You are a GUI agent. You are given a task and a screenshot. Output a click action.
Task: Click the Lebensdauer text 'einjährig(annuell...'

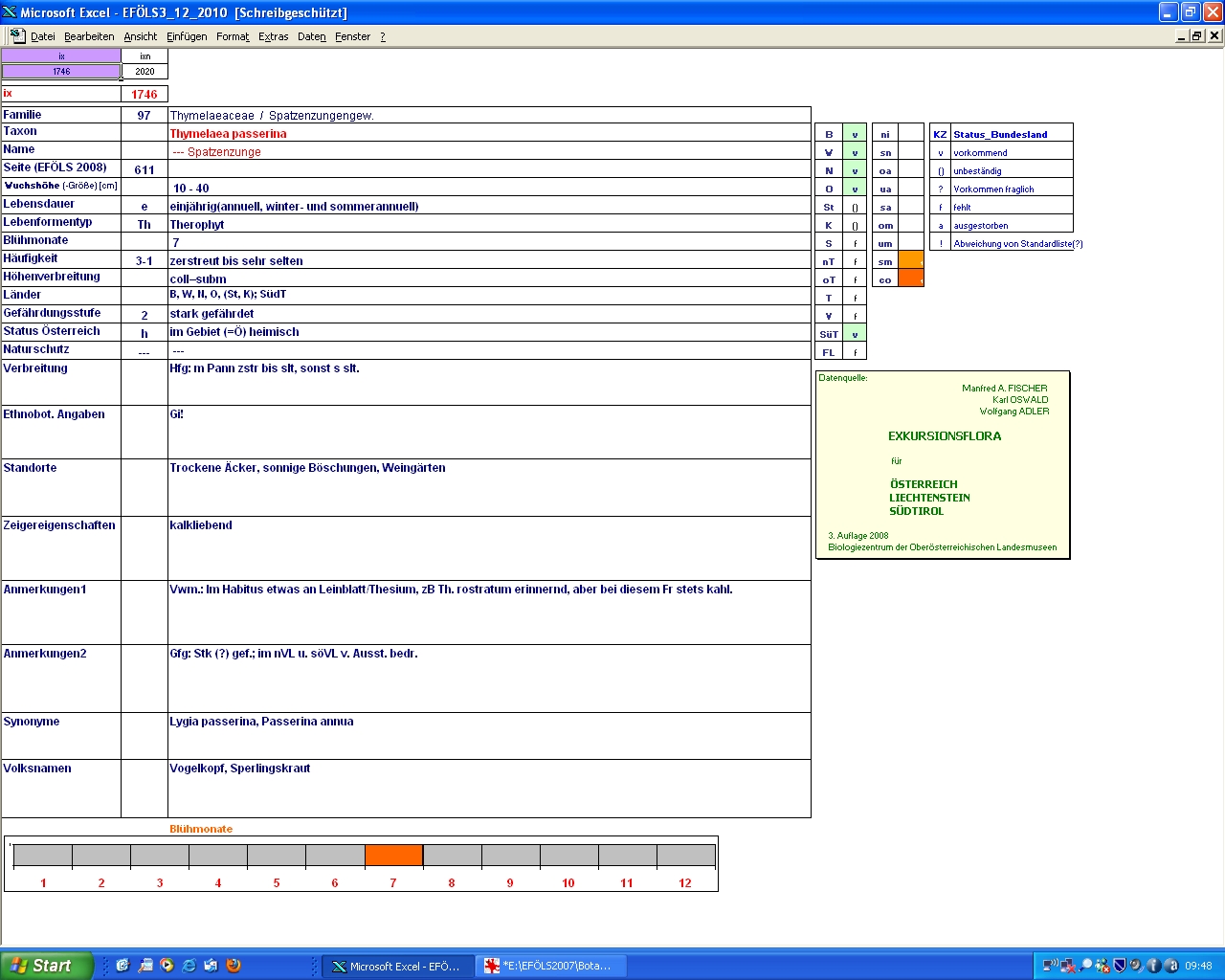coord(294,207)
